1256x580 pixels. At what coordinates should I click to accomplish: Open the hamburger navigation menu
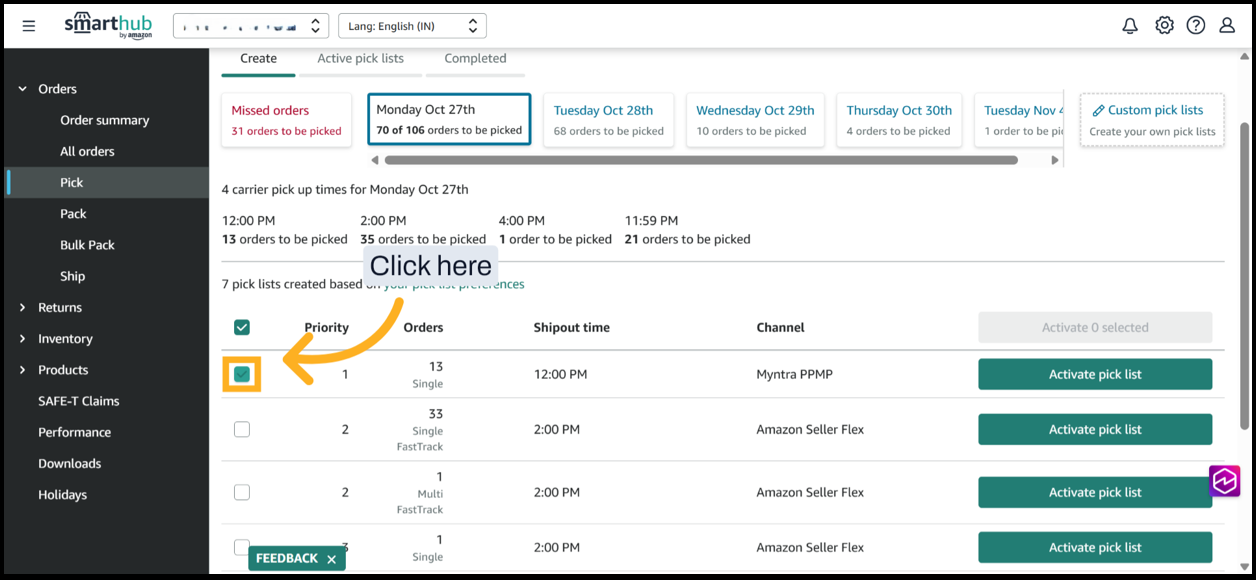pos(29,26)
